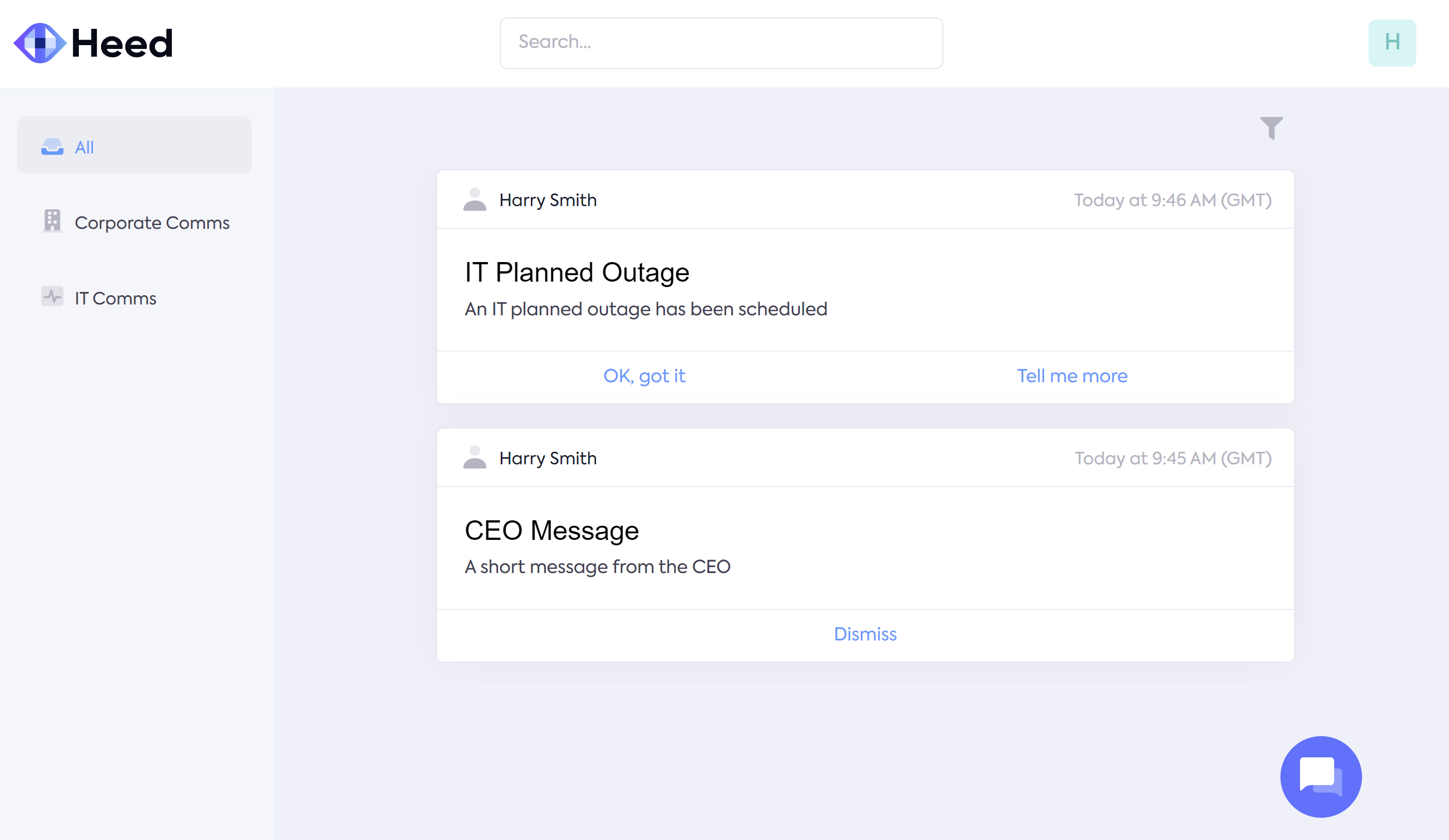Image resolution: width=1449 pixels, height=840 pixels.
Task: Switch to IT Comms category
Action: pyautogui.click(x=116, y=298)
